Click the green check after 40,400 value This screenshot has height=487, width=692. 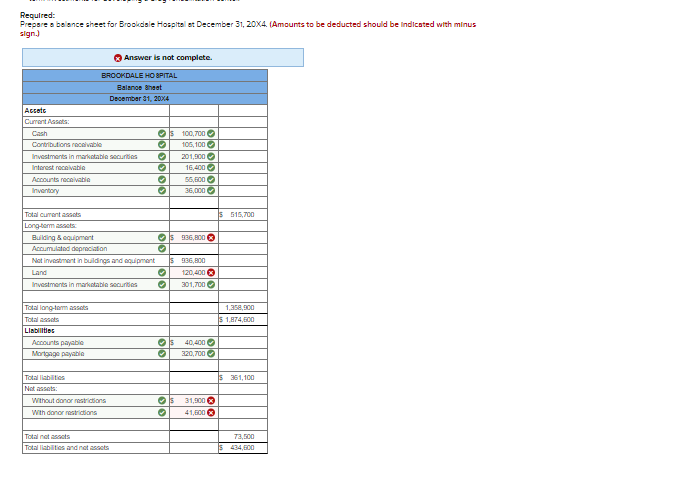tap(211, 342)
